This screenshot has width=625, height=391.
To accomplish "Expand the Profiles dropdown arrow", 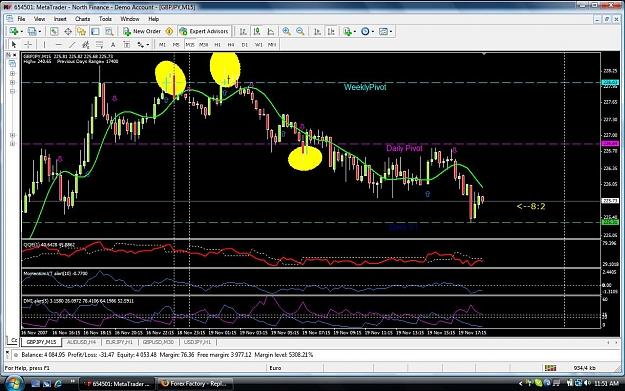I will pyautogui.click(x=40, y=31).
